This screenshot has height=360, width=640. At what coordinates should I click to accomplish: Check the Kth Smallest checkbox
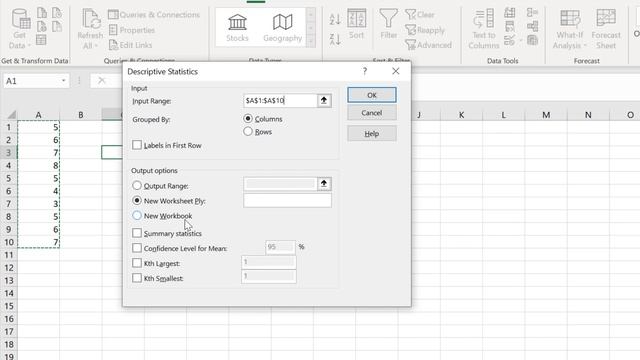(137, 278)
